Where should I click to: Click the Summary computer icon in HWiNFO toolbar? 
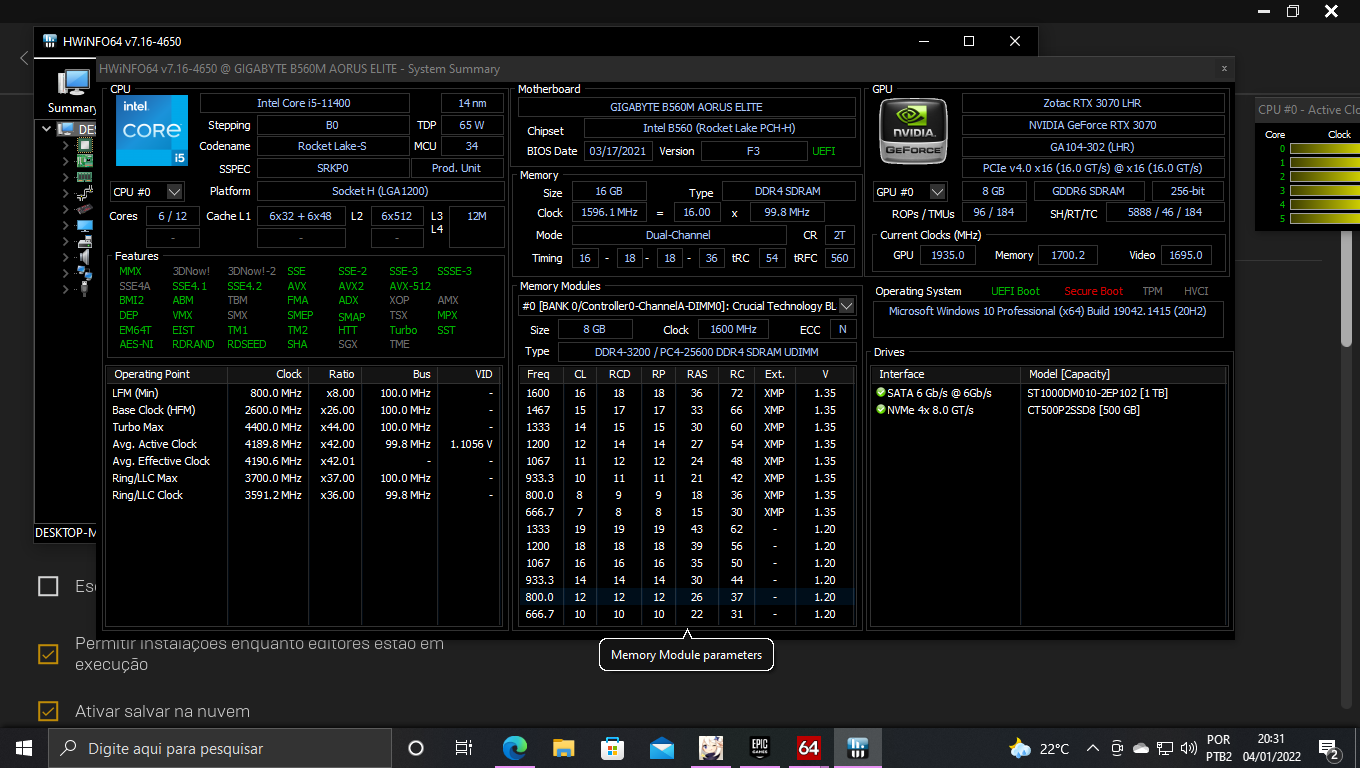[73, 84]
